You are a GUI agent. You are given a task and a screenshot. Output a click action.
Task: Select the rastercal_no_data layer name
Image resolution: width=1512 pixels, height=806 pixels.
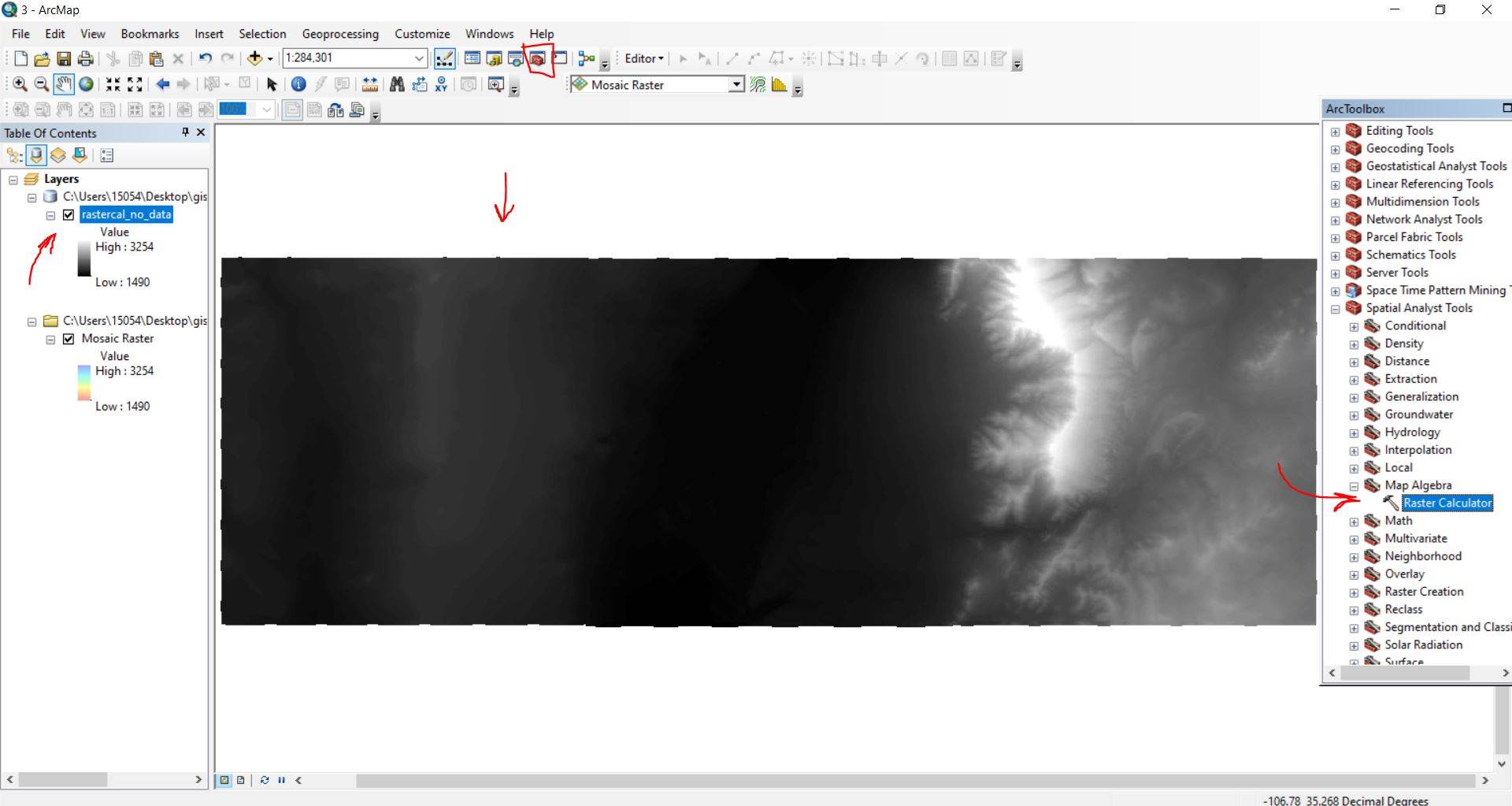[126, 214]
